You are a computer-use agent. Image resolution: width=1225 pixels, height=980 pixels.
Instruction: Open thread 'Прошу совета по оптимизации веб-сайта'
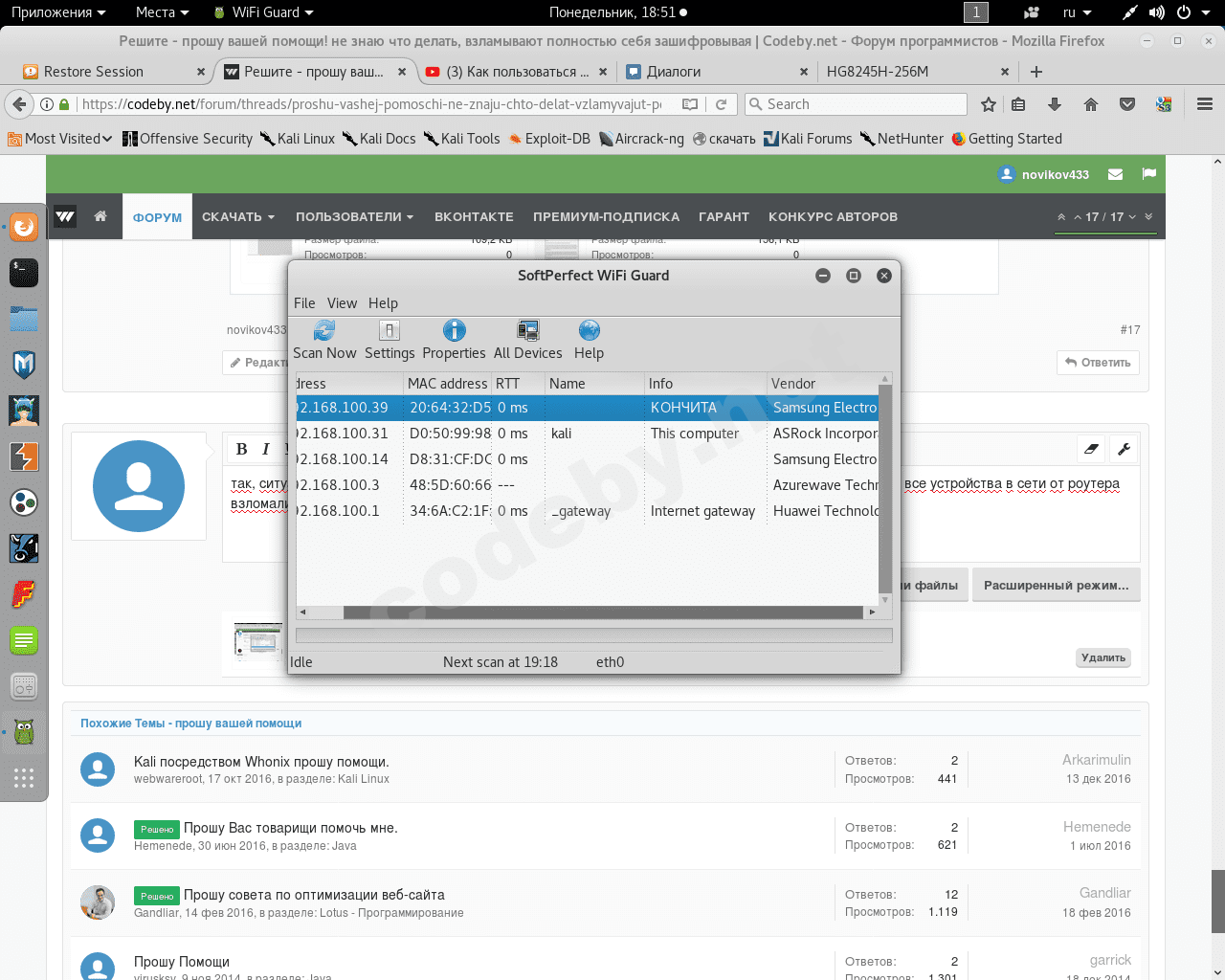click(314, 895)
